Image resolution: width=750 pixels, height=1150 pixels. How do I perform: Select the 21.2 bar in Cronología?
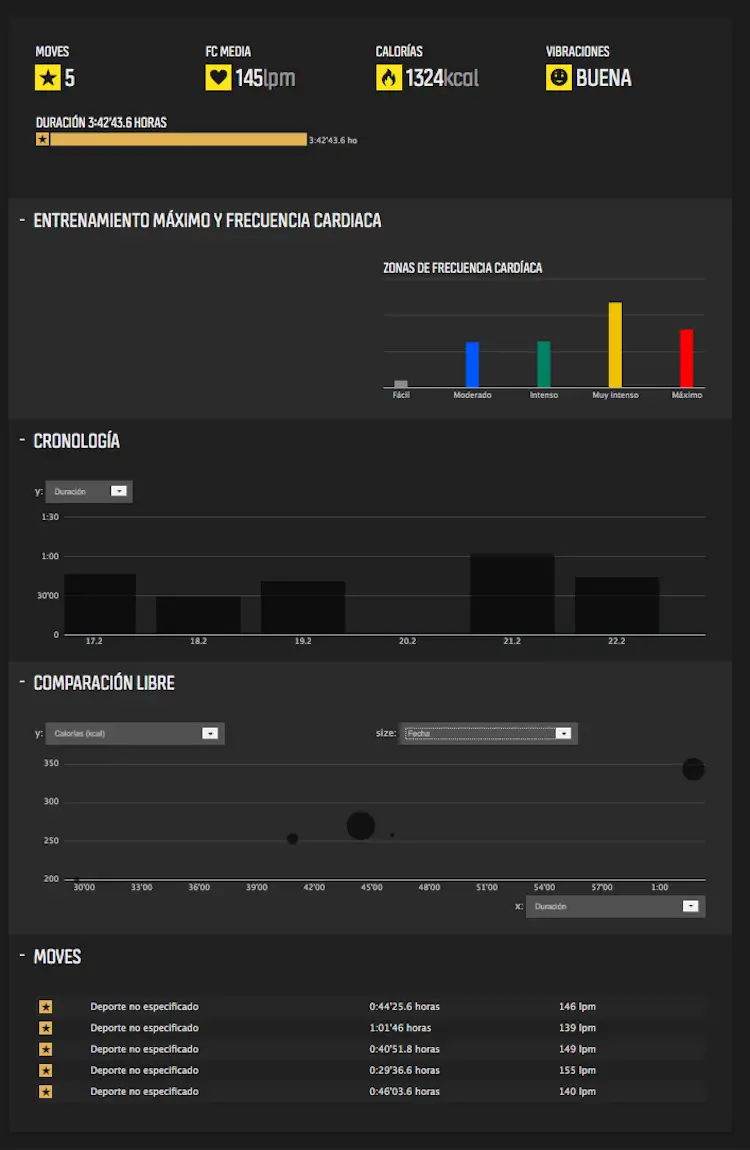tap(512, 593)
